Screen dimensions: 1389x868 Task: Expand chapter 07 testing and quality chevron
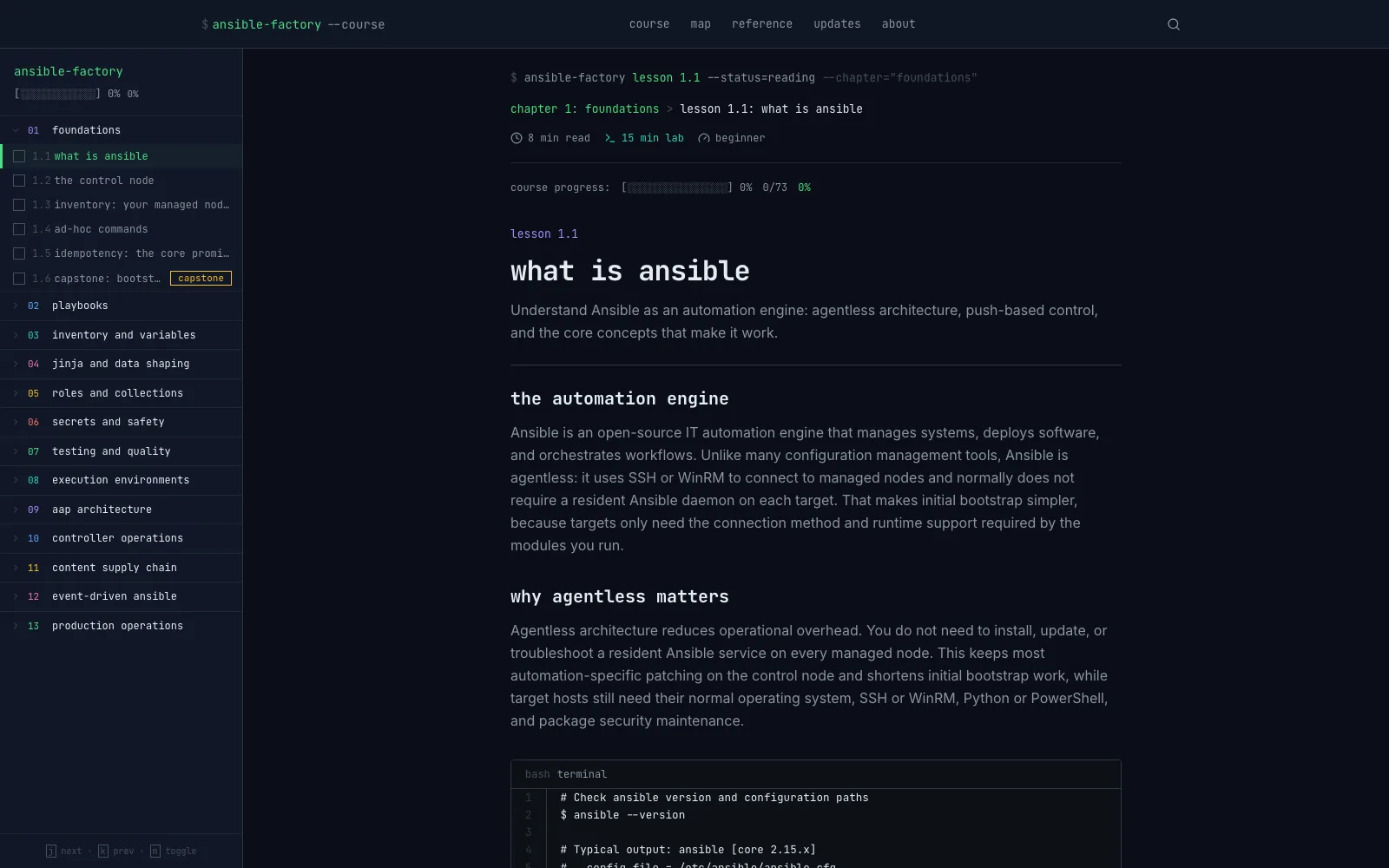[16, 451]
